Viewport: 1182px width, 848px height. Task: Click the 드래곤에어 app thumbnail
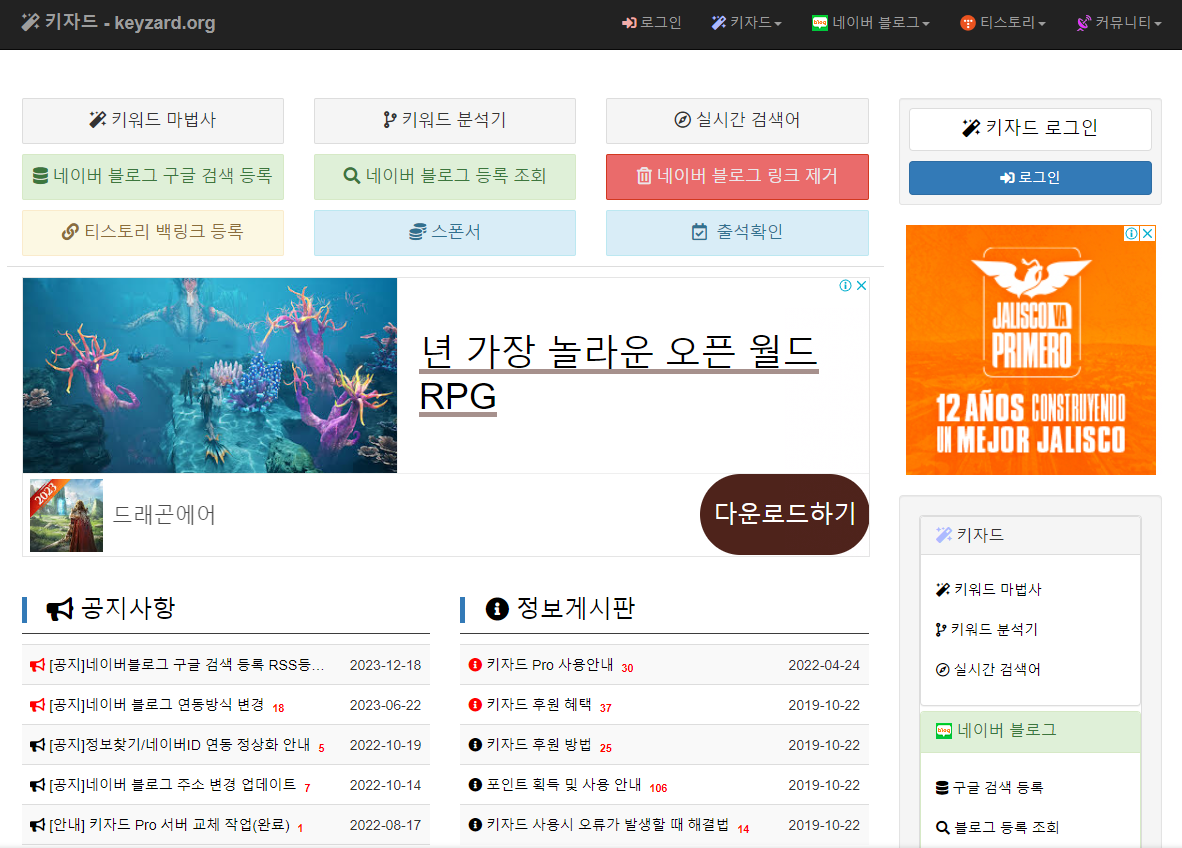tap(66, 516)
